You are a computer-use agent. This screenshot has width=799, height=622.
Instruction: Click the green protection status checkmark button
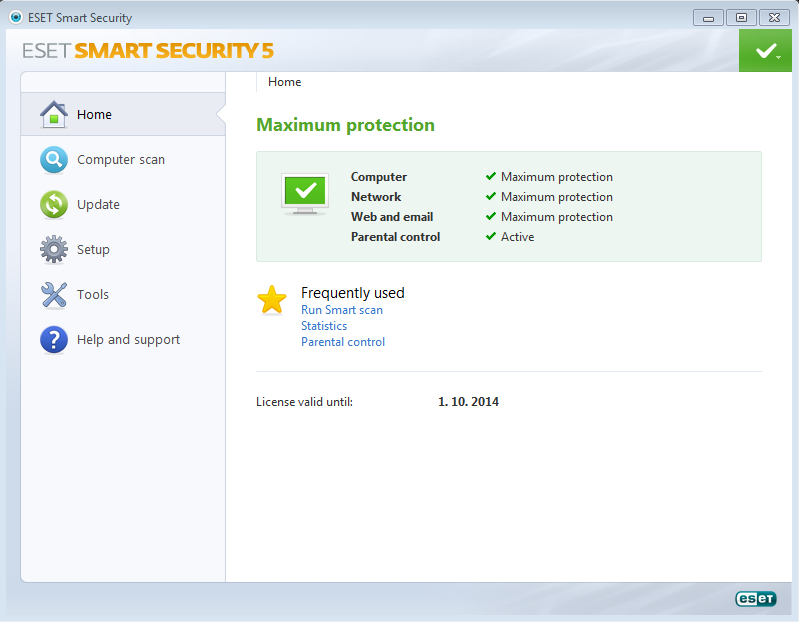(765, 50)
